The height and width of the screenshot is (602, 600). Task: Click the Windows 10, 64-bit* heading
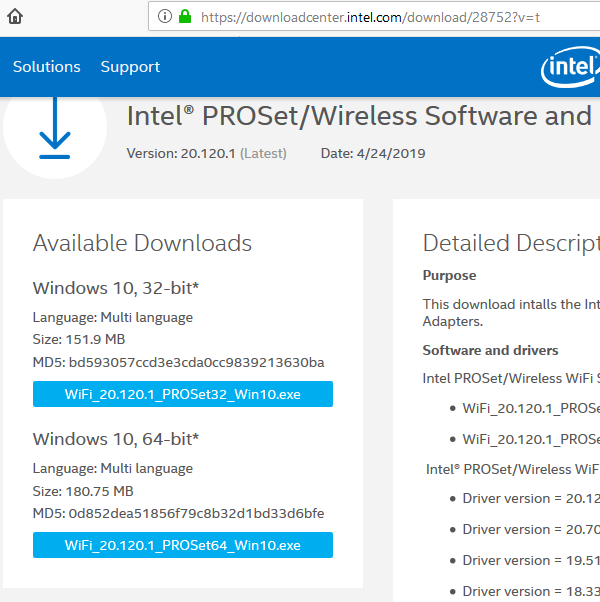[x=116, y=439]
